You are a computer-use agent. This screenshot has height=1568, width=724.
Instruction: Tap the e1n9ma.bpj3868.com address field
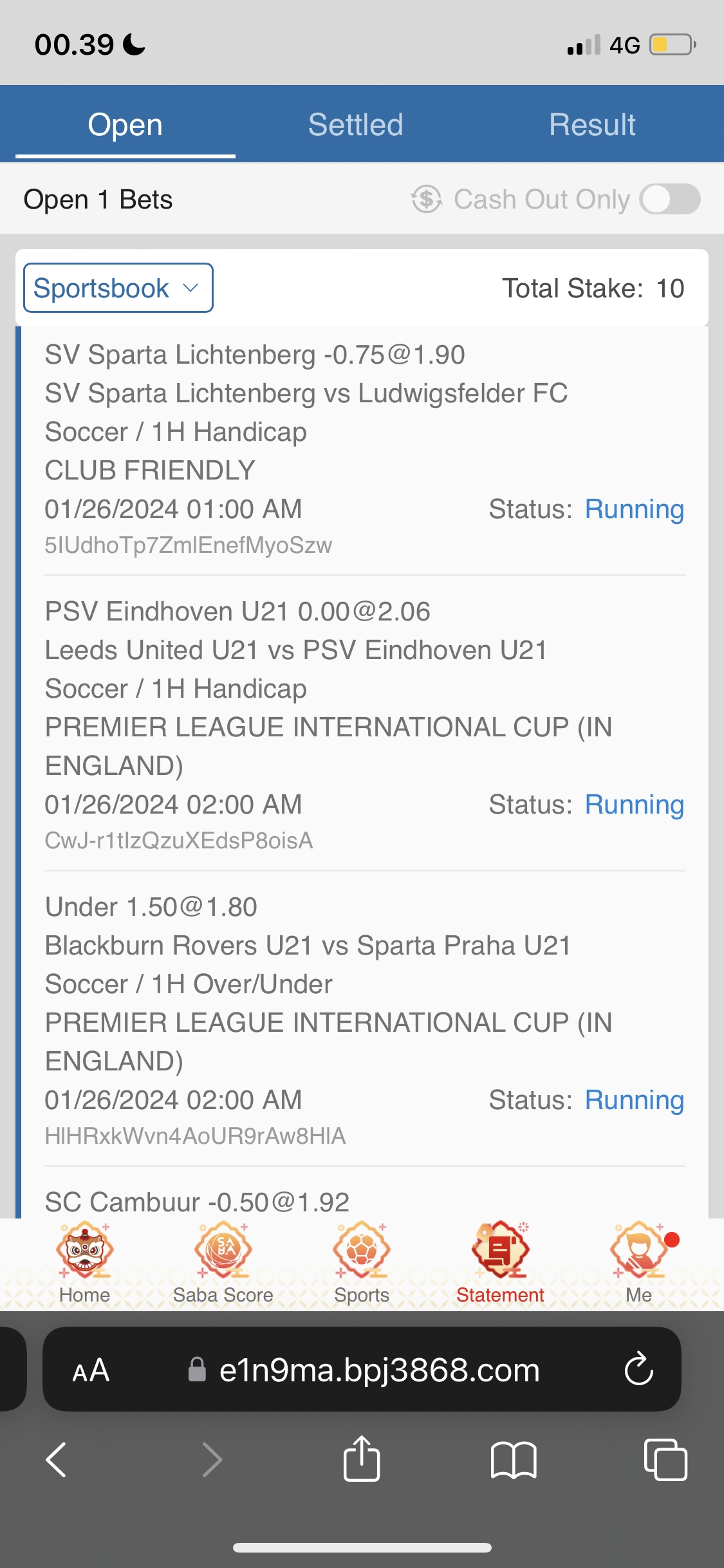378,1370
